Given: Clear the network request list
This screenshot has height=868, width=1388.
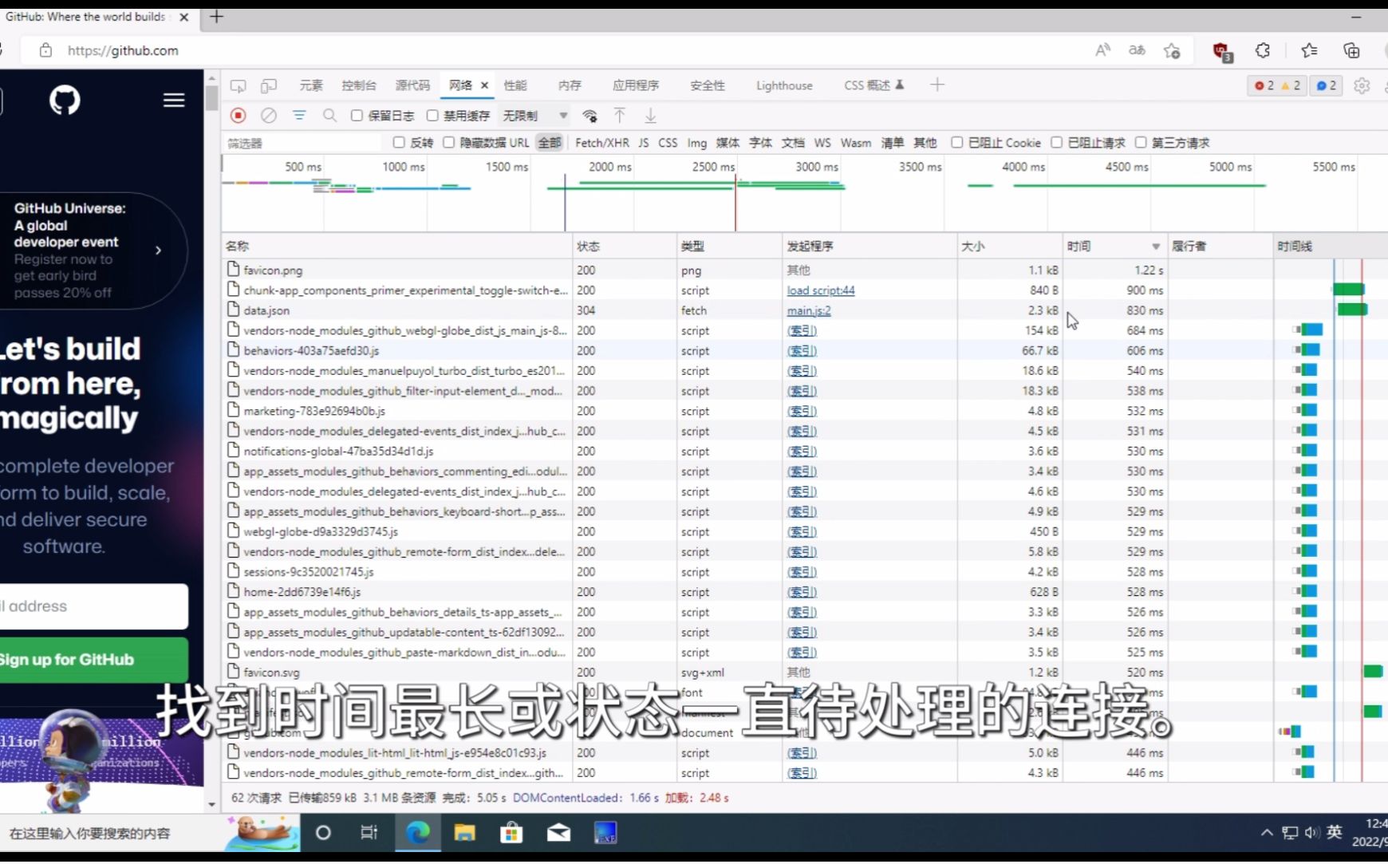Looking at the screenshot, I should pyautogui.click(x=268, y=115).
